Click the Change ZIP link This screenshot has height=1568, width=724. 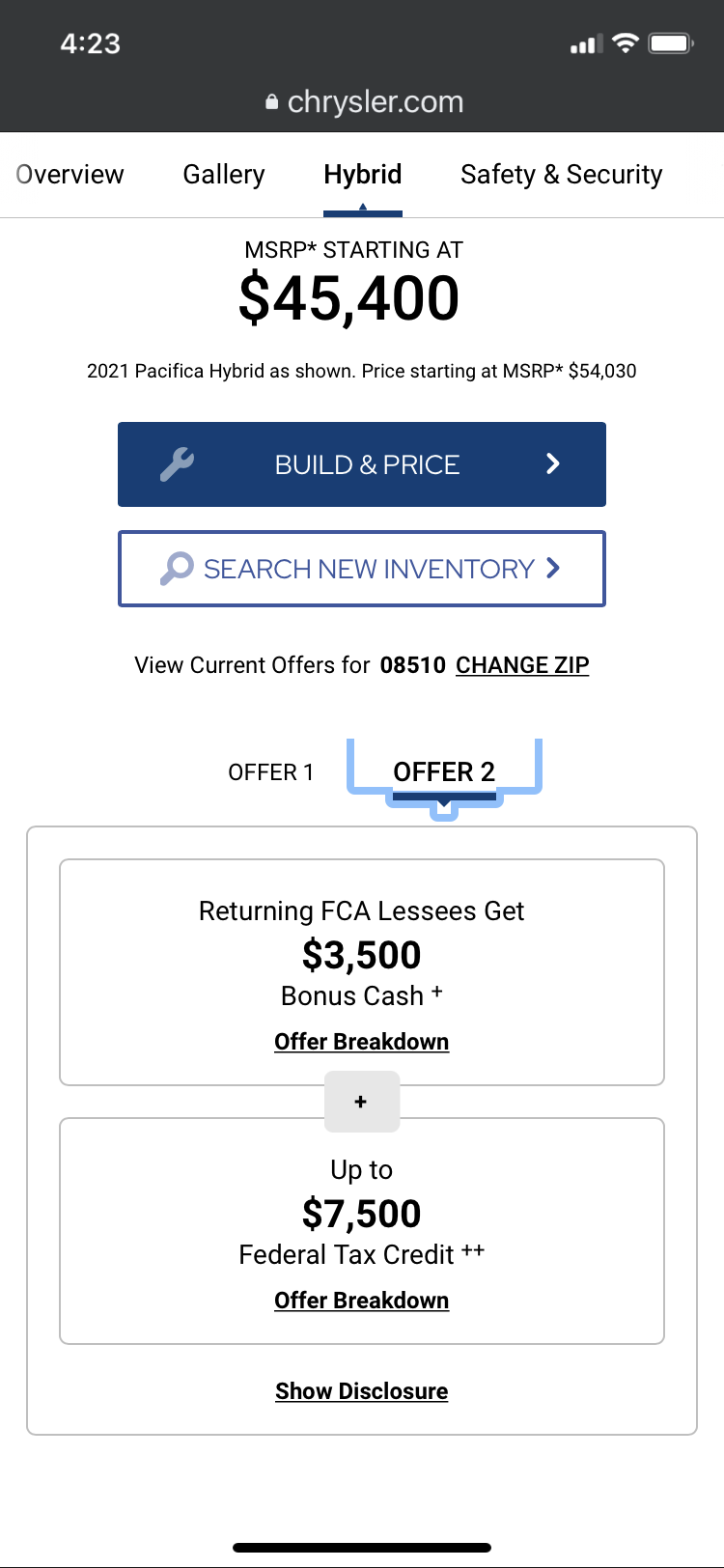522,665
